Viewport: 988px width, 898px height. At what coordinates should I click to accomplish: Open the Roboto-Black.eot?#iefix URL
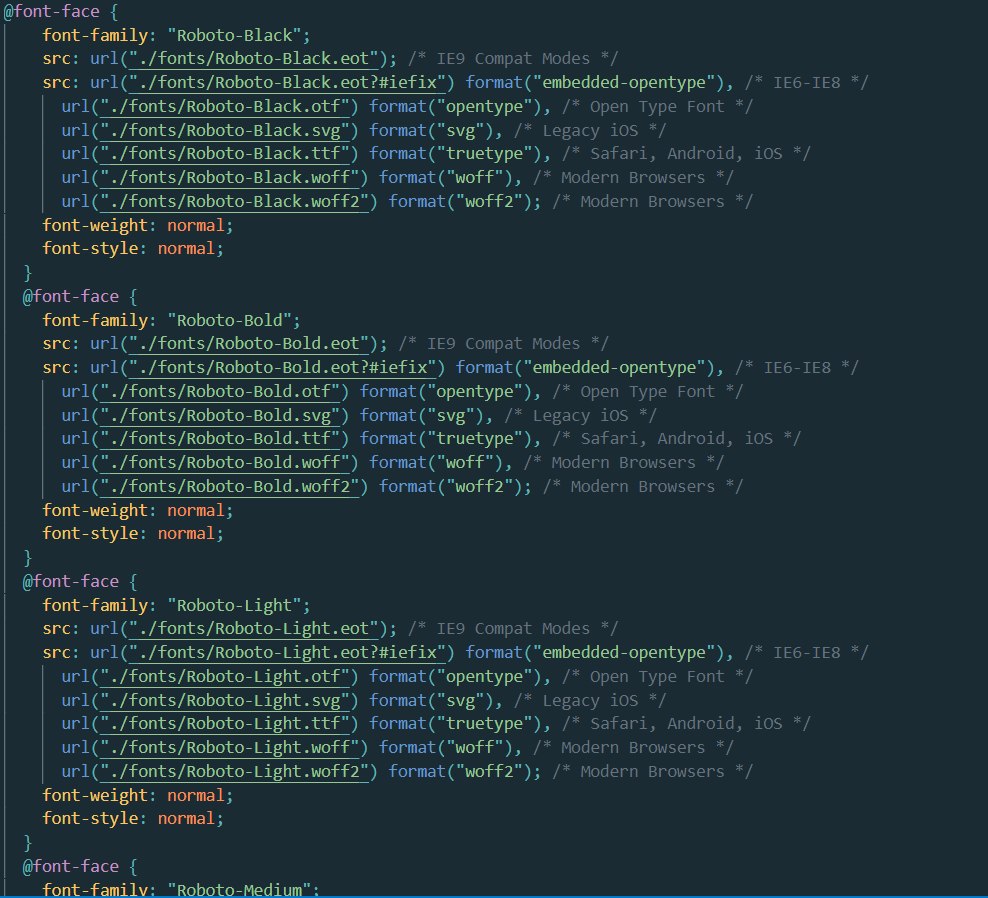pos(287,83)
